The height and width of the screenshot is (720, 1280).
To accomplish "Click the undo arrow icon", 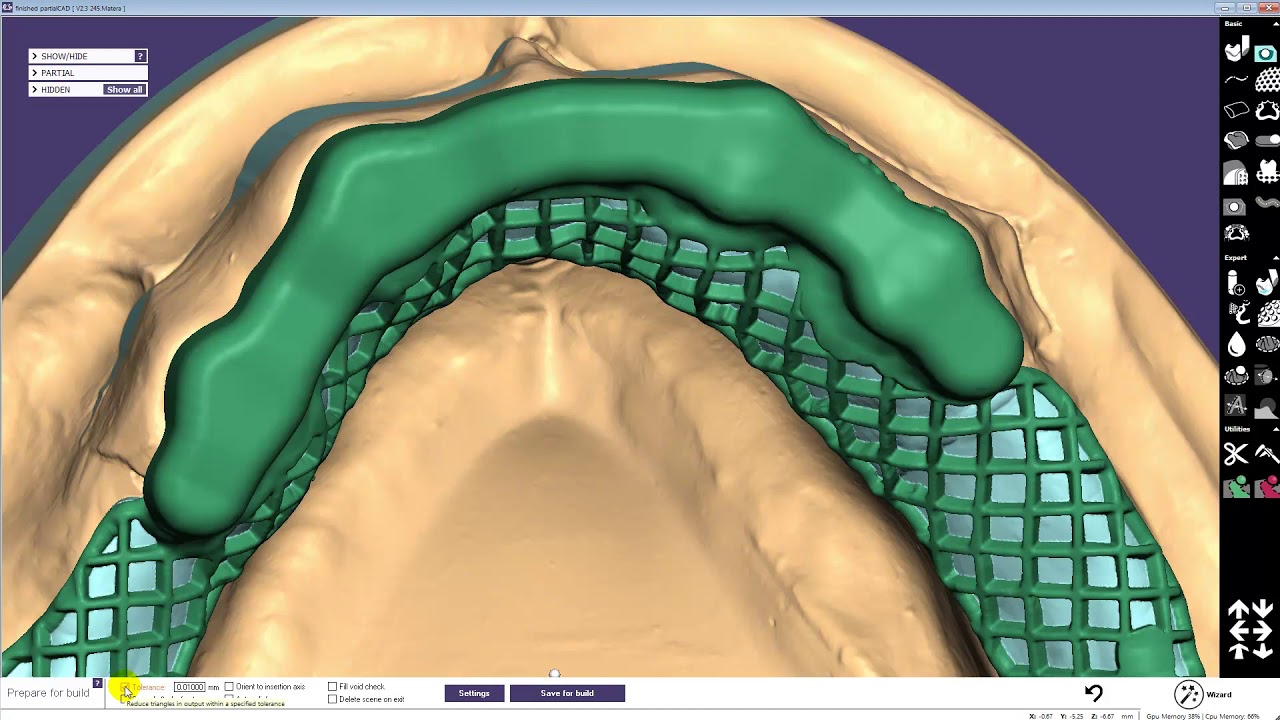I will 1094,693.
